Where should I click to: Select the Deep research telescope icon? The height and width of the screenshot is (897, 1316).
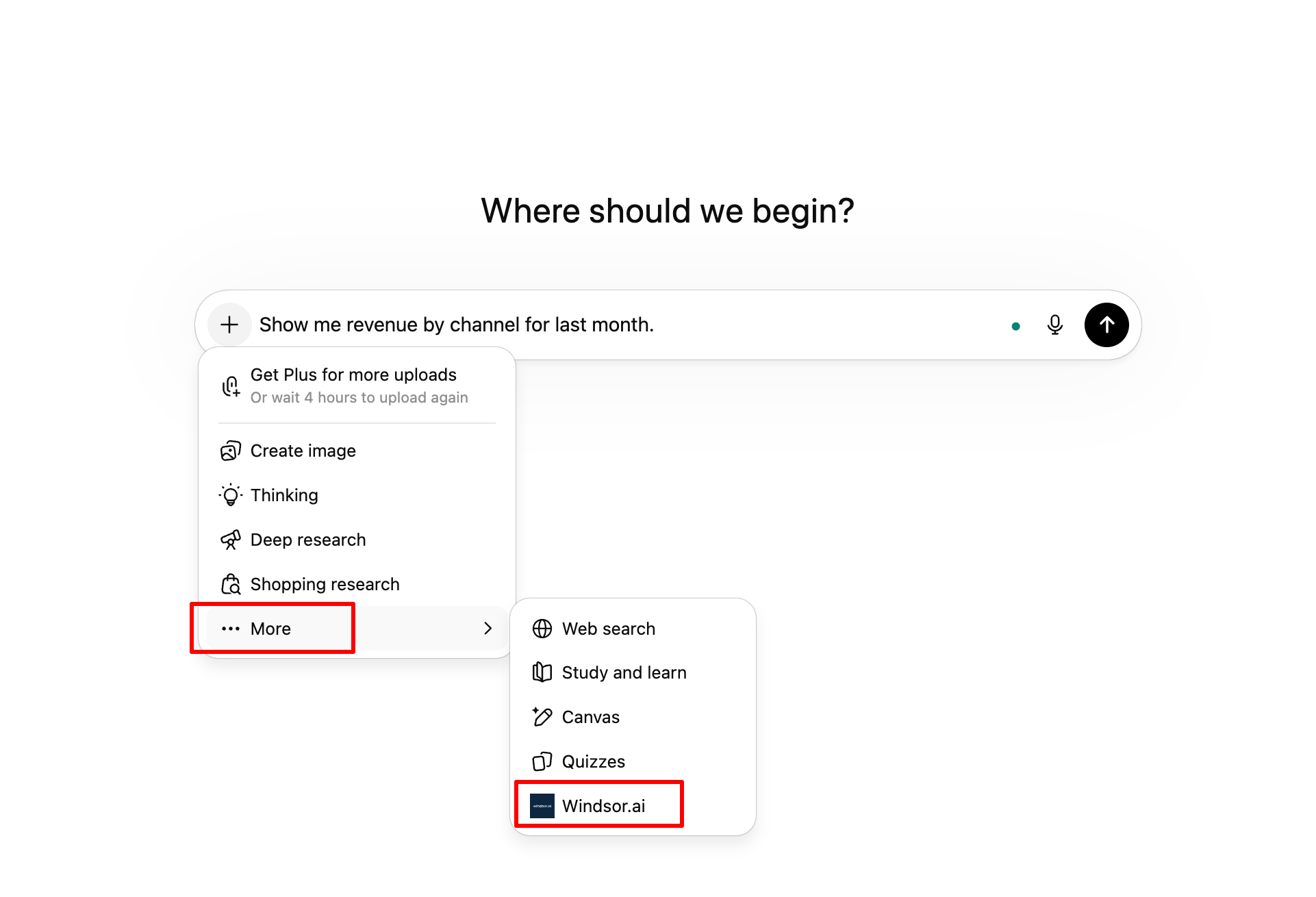pos(231,540)
